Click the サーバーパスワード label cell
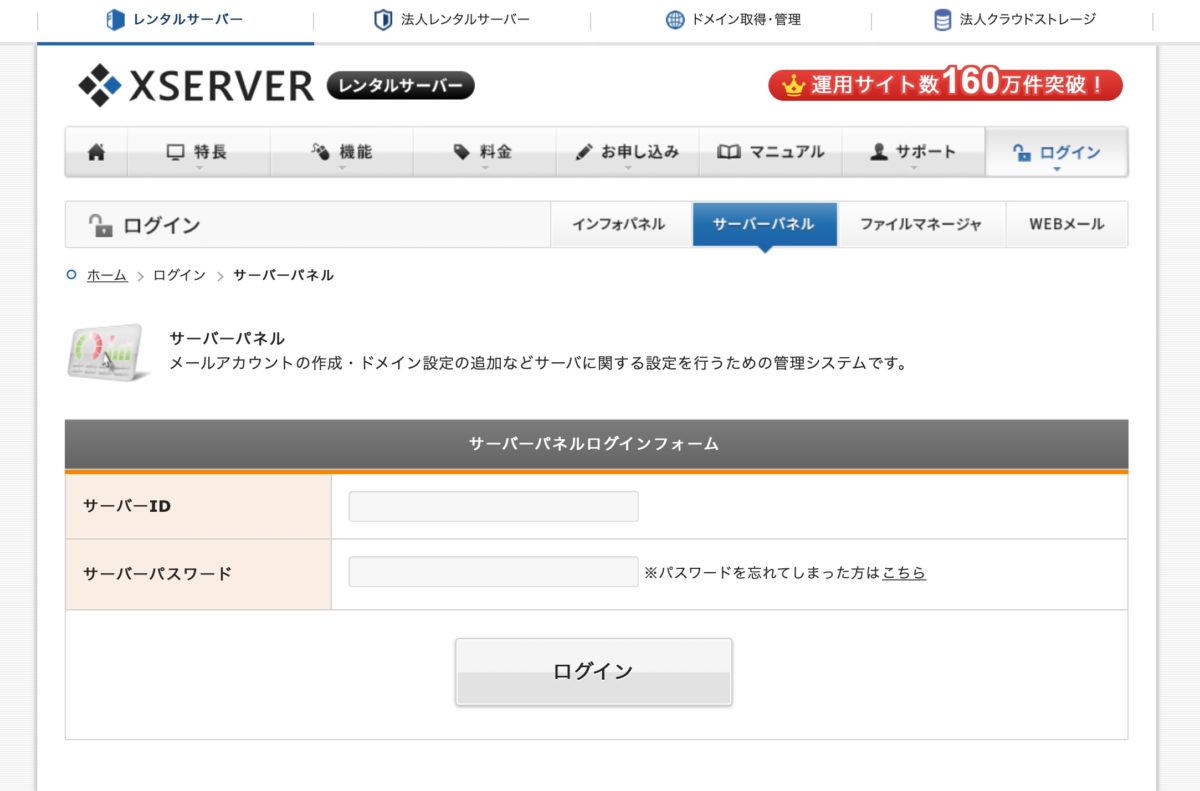The width and height of the screenshot is (1200, 791). [198, 574]
